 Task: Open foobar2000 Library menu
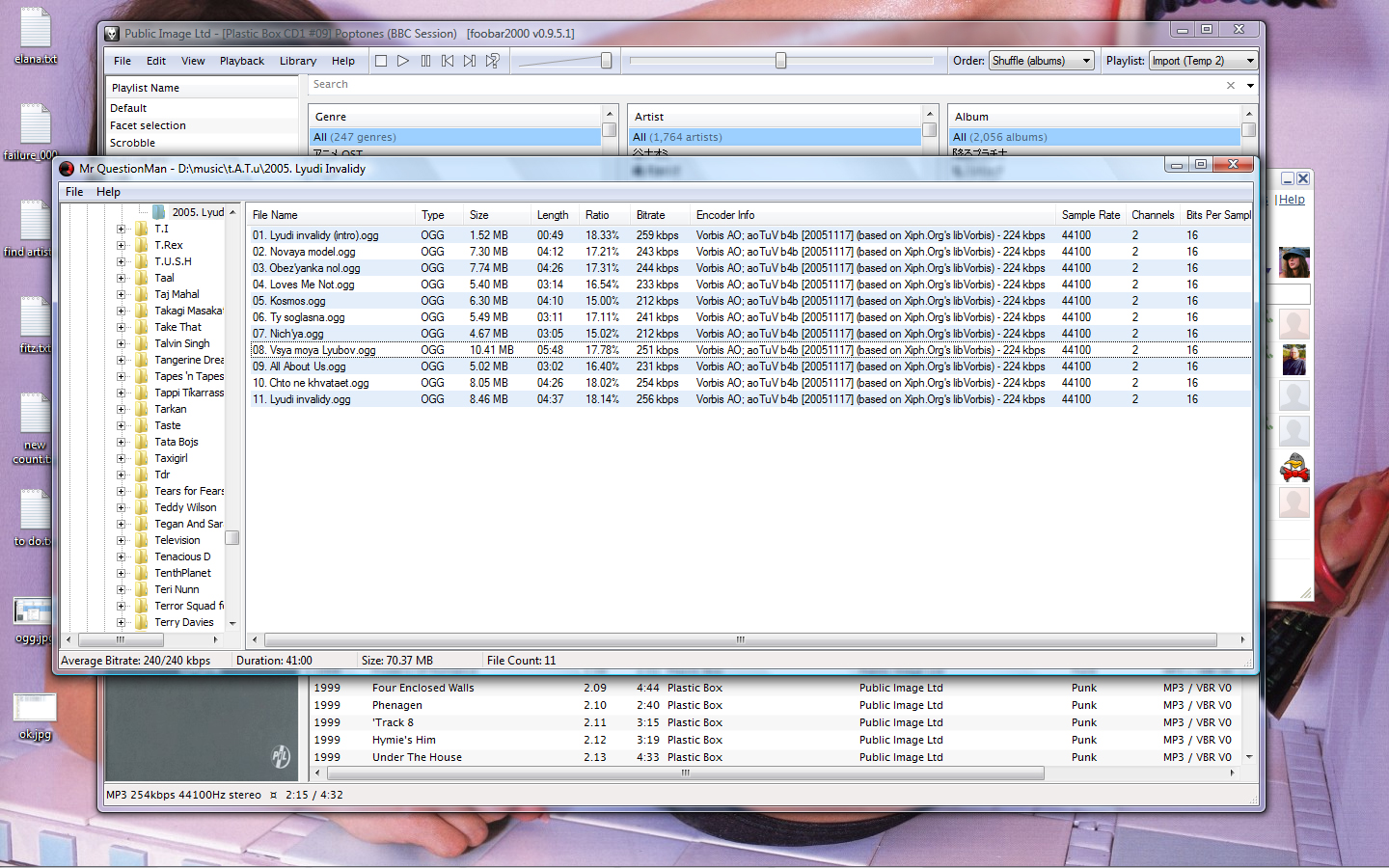298,61
